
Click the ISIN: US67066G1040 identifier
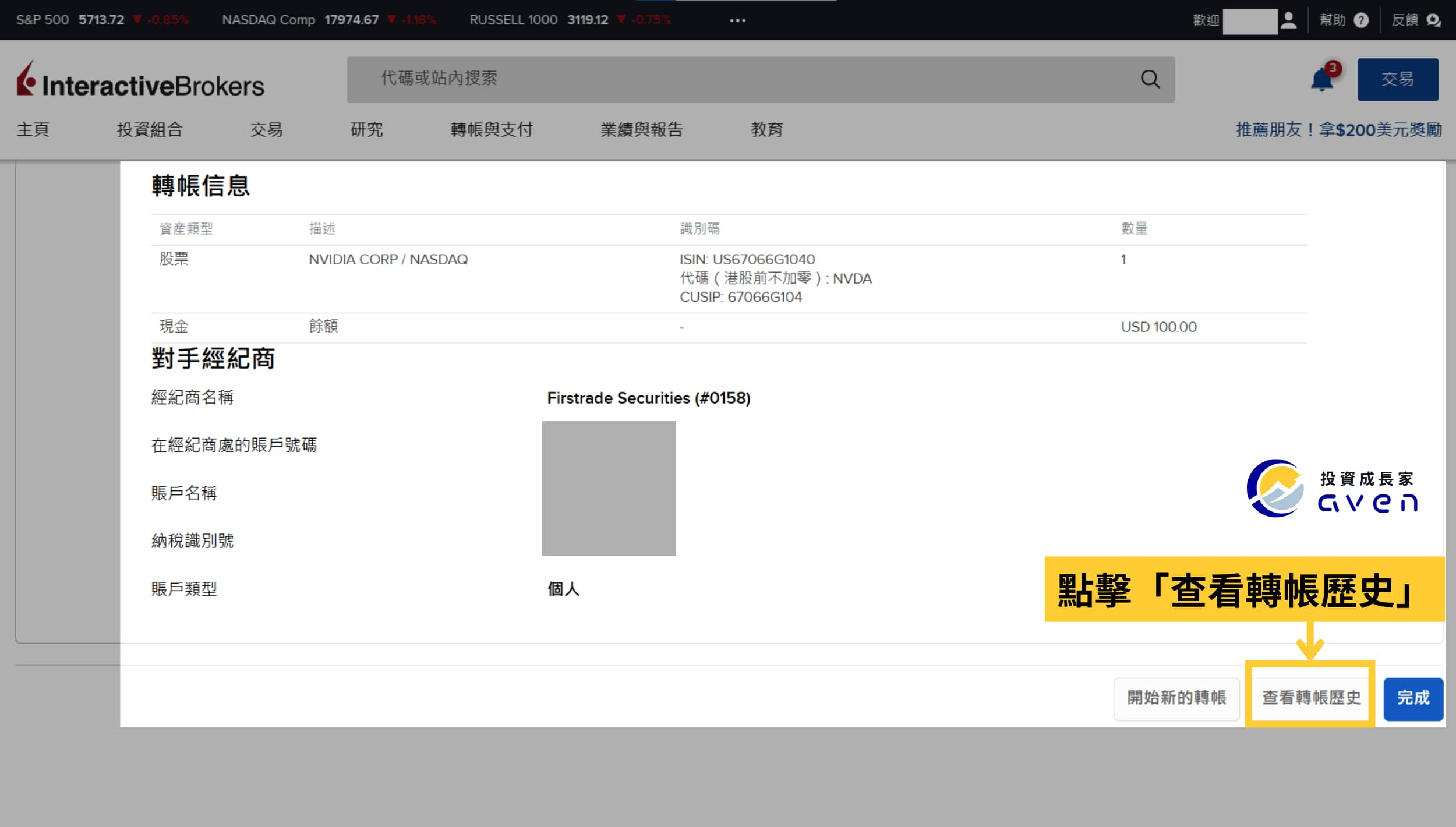click(x=747, y=259)
